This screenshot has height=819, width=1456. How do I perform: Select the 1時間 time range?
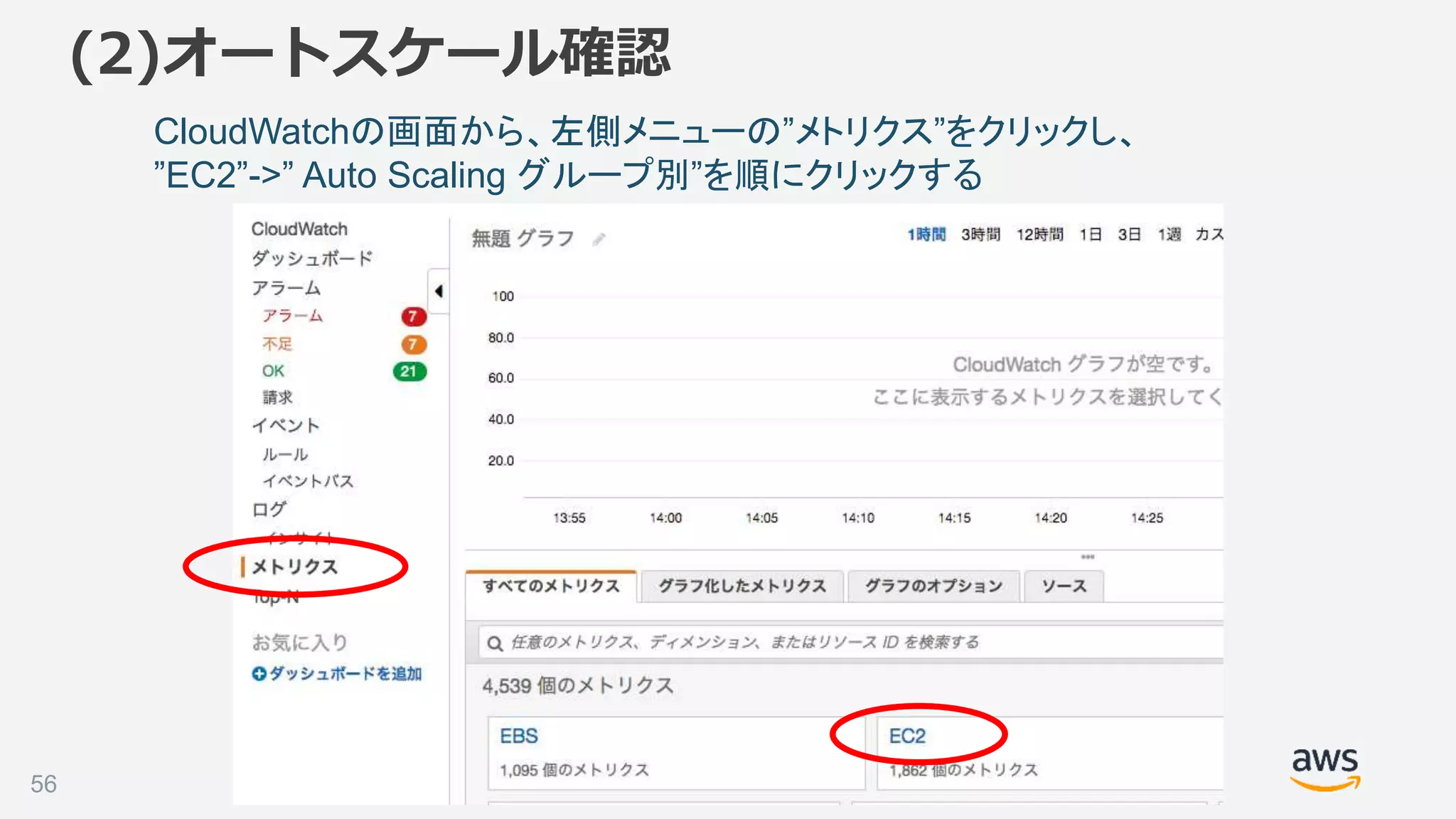[x=926, y=235]
